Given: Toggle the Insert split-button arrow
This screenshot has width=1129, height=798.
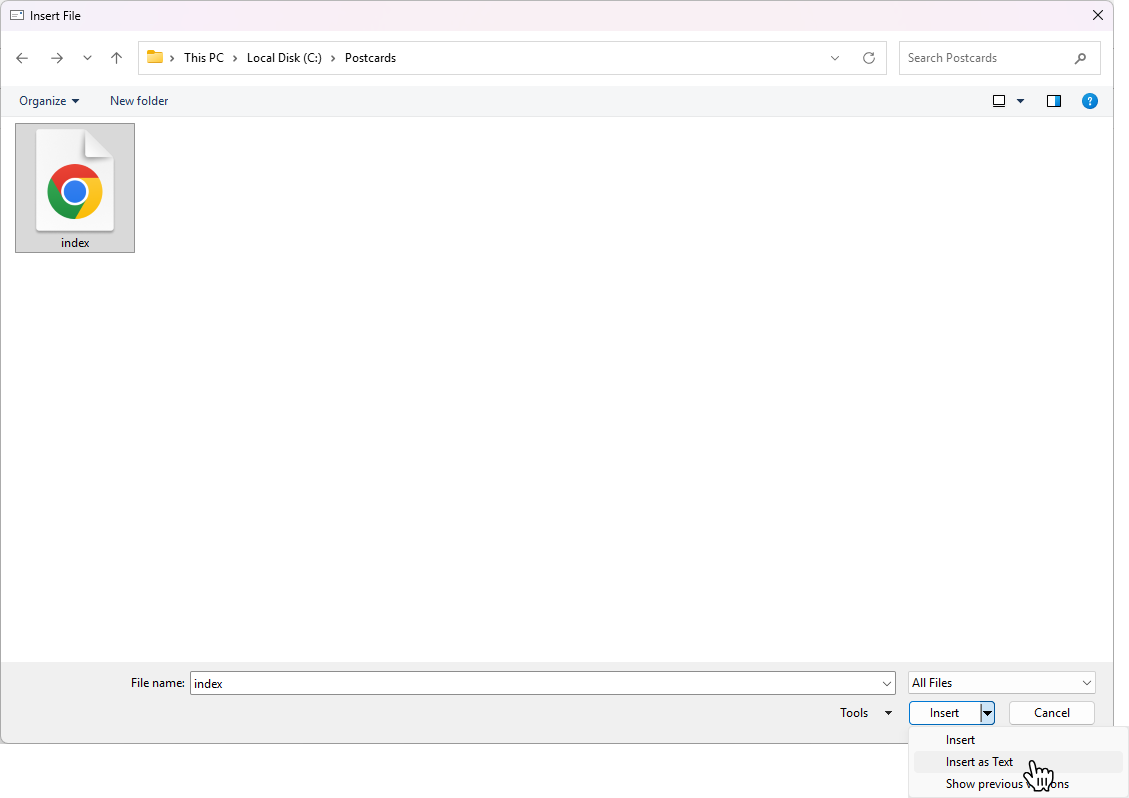Looking at the screenshot, I should click(x=987, y=713).
